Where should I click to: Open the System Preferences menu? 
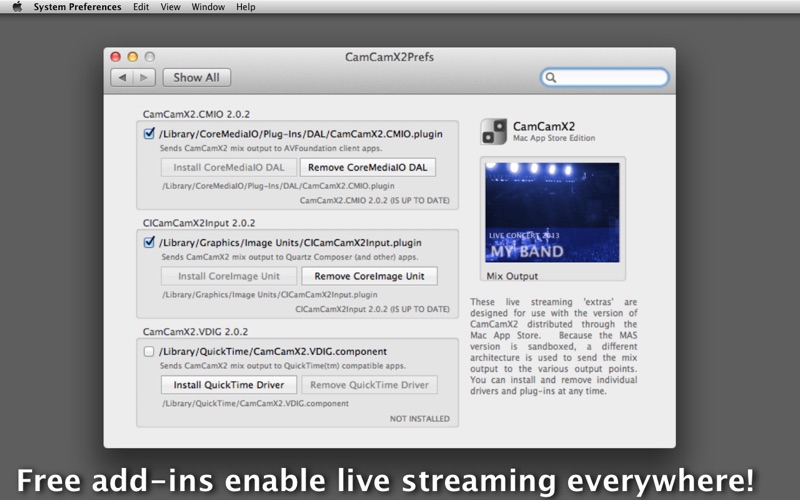pyautogui.click(x=77, y=7)
